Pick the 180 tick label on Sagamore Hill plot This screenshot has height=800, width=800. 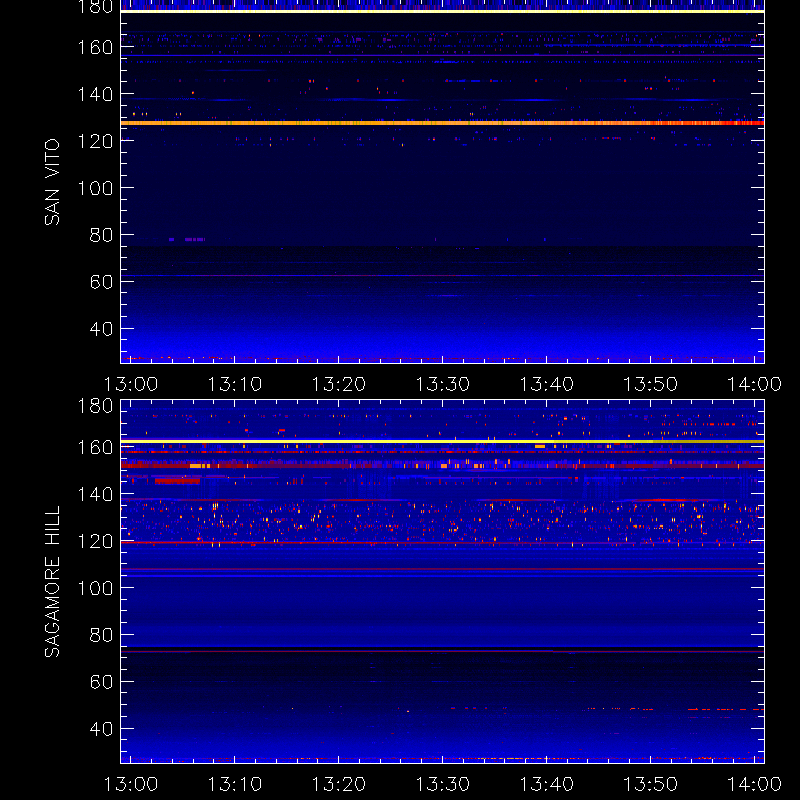point(95,406)
